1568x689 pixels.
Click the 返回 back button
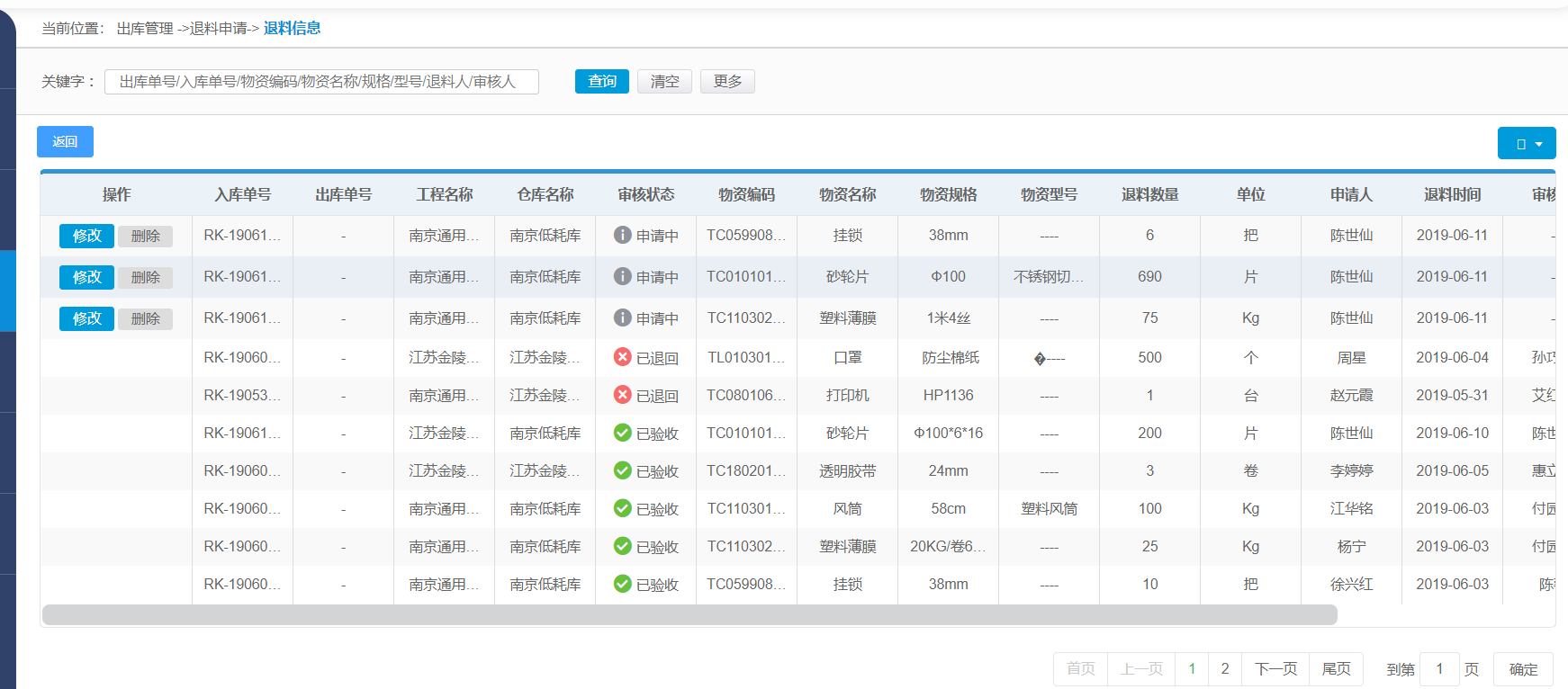[65, 142]
